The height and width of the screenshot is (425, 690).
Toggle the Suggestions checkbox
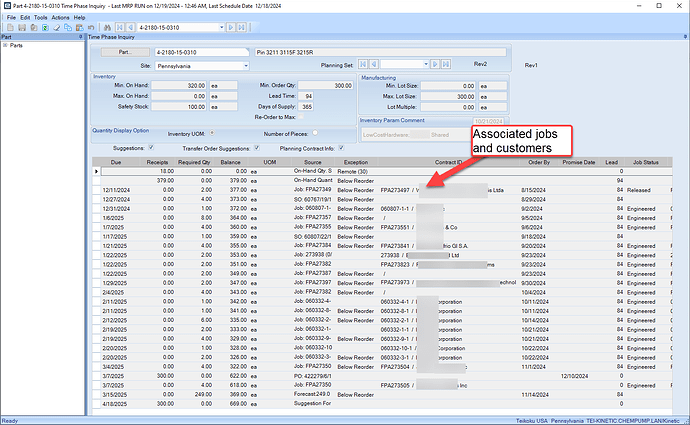coord(151,147)
